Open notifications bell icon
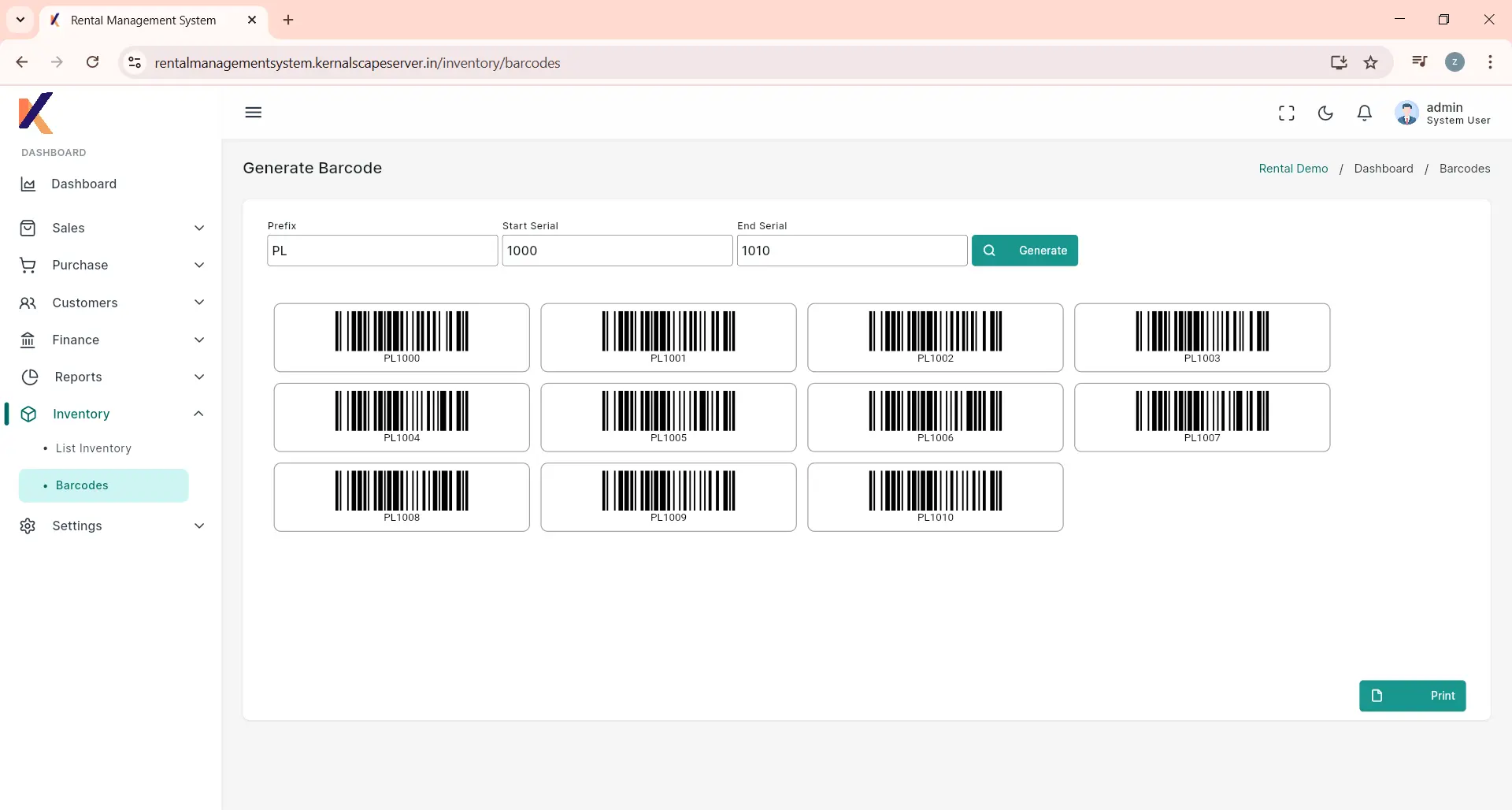This screenshot has width=1512, height=810. pyautogui.click(x=1365, y=113)
